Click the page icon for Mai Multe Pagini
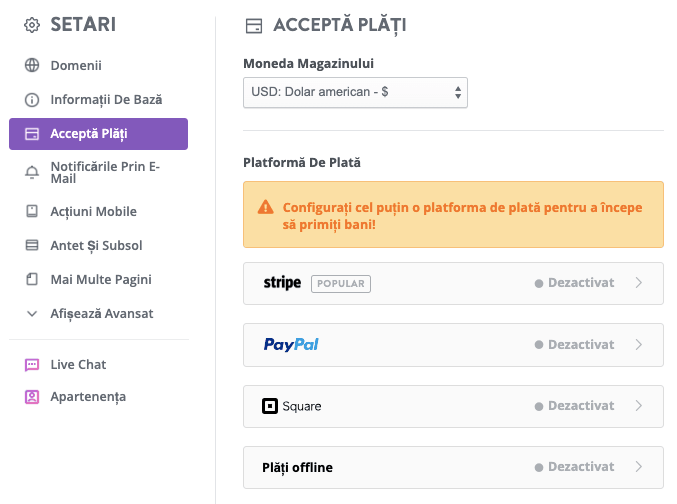This screenshot has height=504, width=677. 32,279
